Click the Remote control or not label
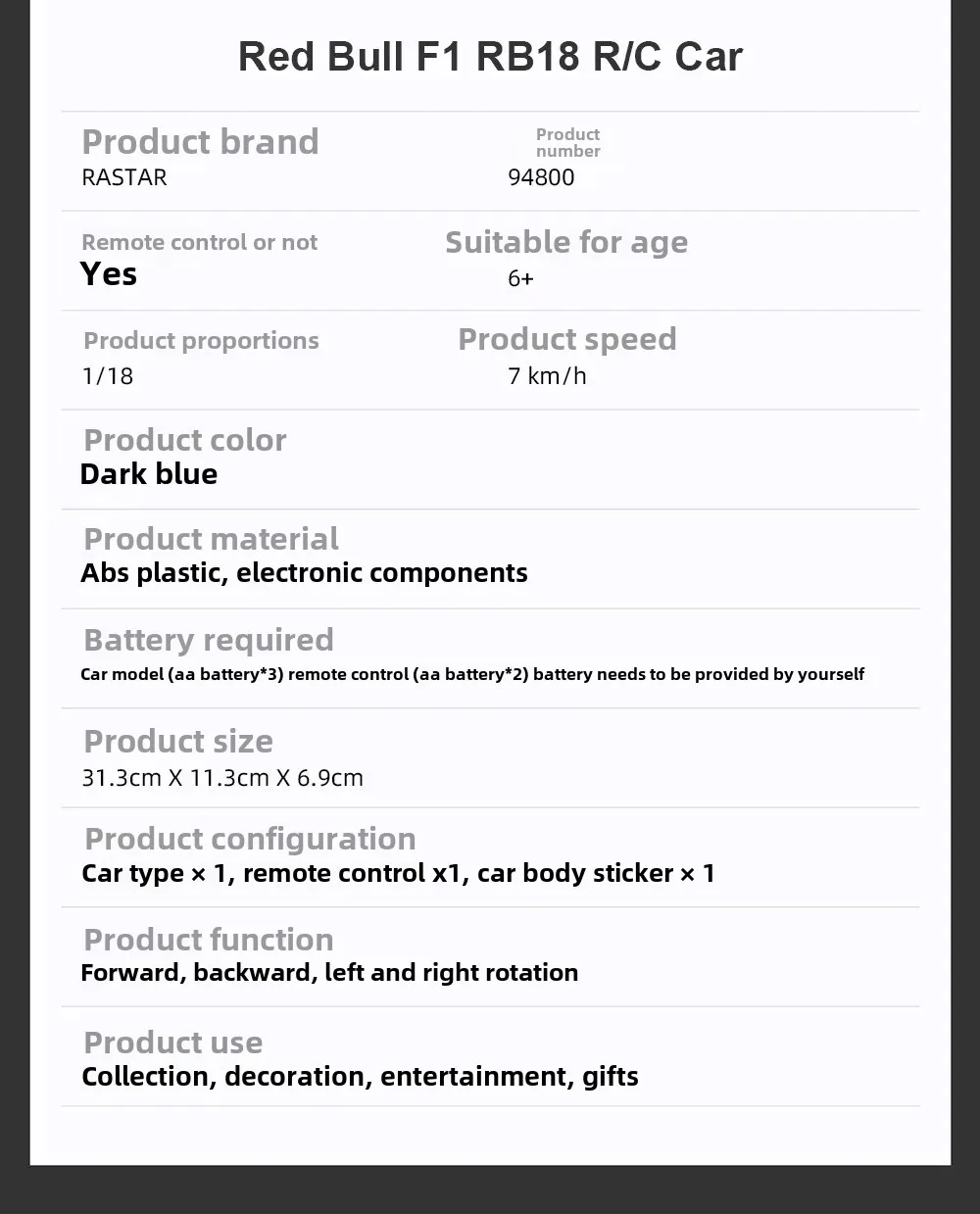 pyautogui.click(x=200, y=242)
